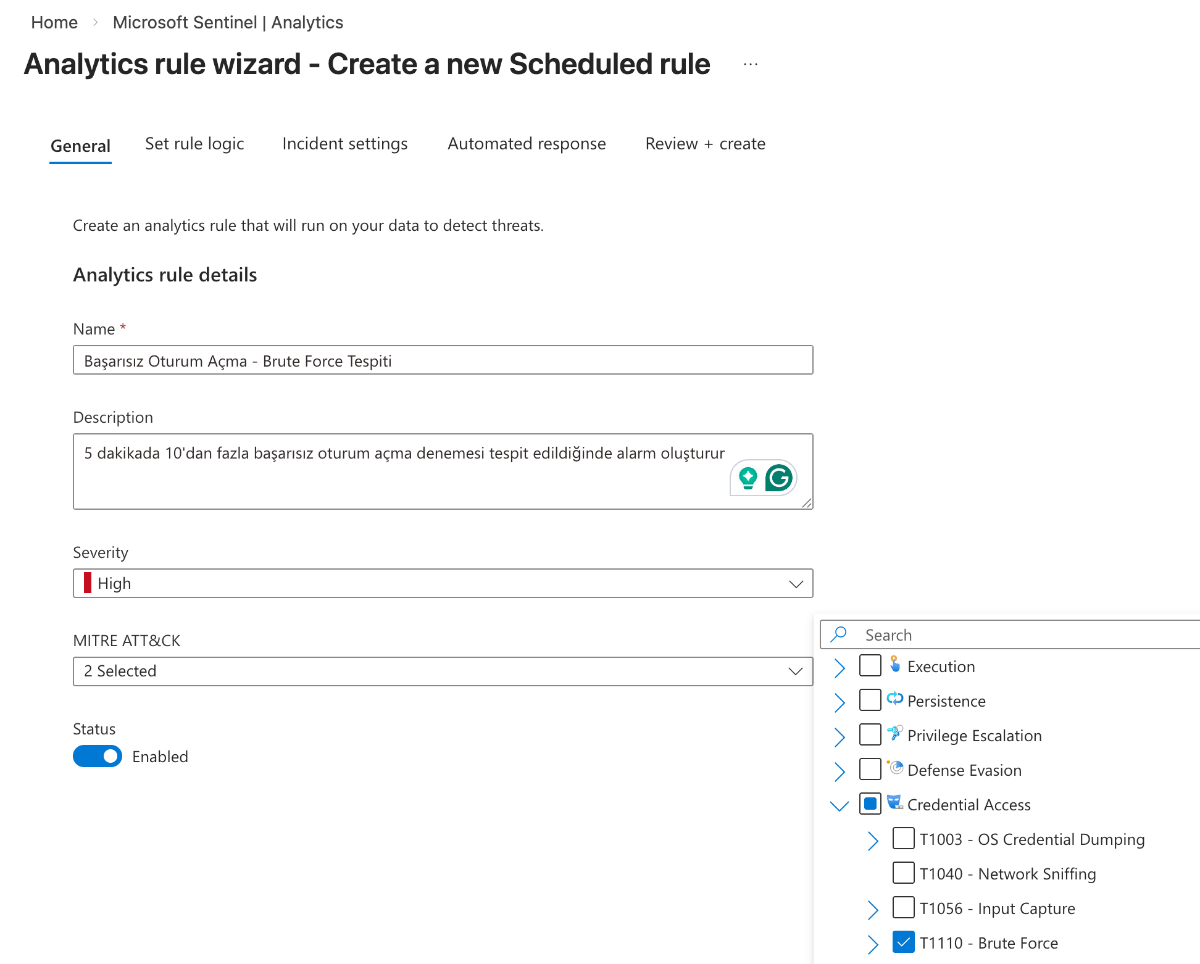Tick the T1003 - OS Credential Dumping checkbox
Viewport: 1200px width, 964px height.
pyautogui.click(x=903, y=839)
